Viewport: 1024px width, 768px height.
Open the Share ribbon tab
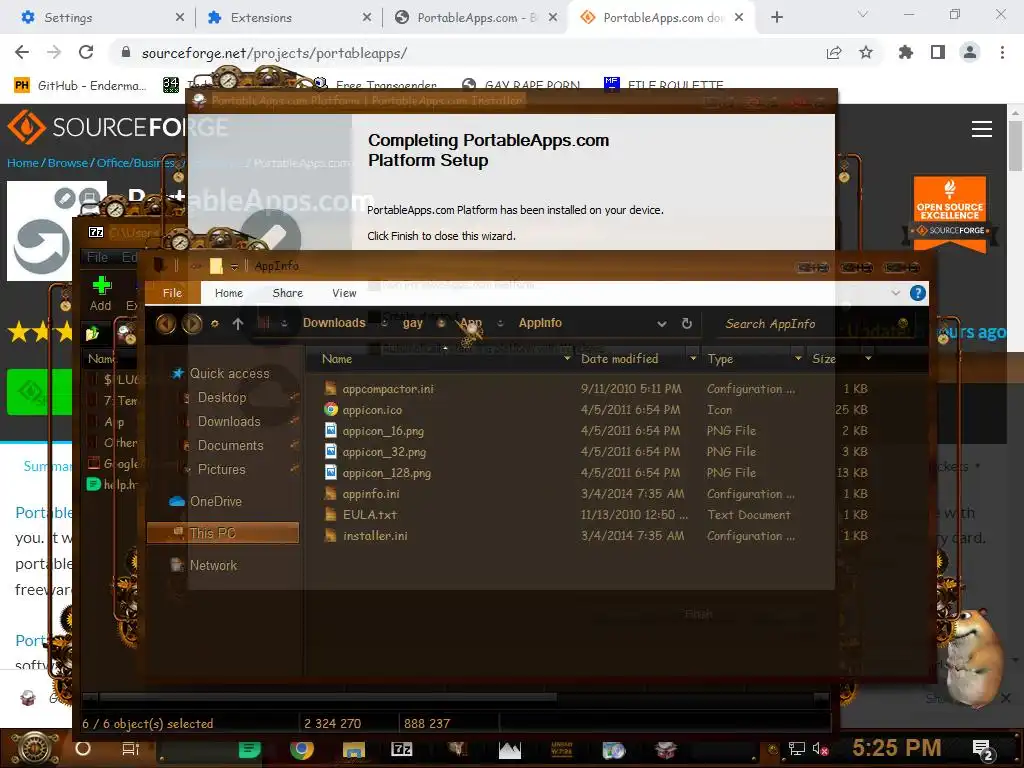pyautogui.click(x=287, y=293)
